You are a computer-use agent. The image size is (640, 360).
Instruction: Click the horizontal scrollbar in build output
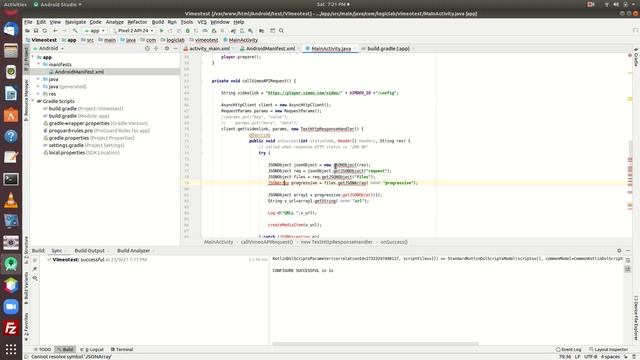(x=376, y=344)
